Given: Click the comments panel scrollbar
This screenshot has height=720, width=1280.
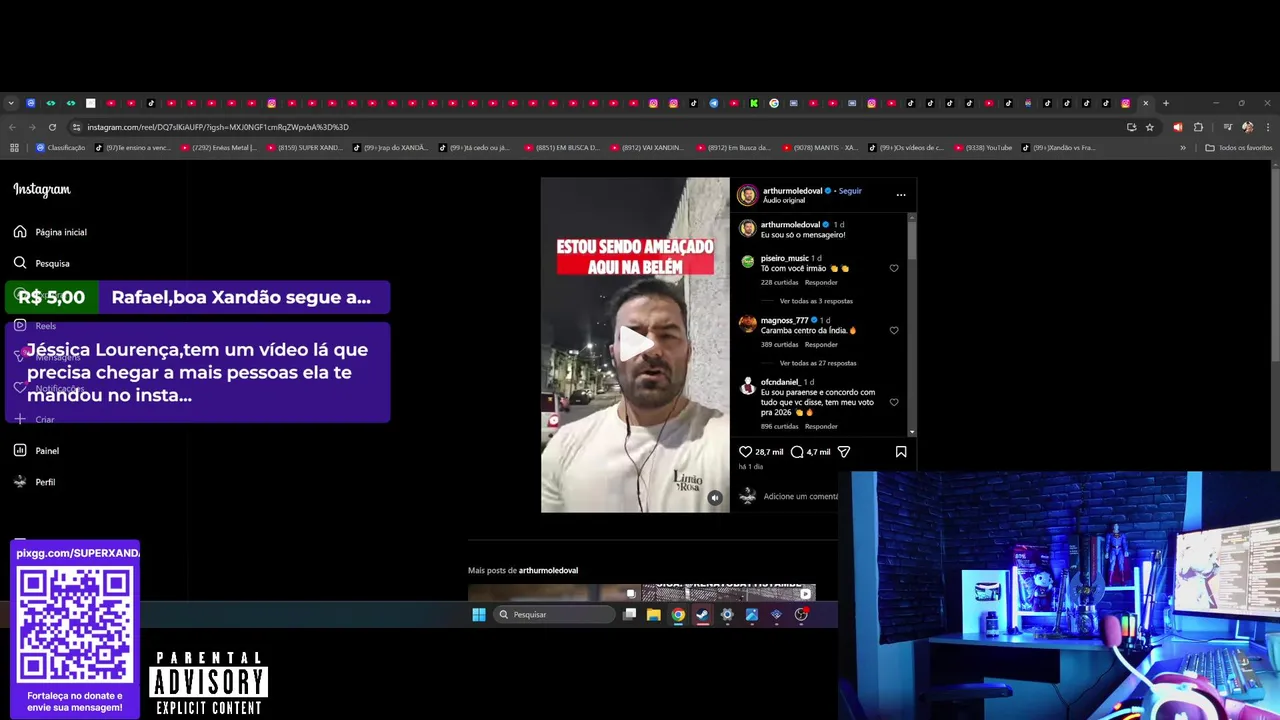Looking at the screenshot, I should [911, 240].
